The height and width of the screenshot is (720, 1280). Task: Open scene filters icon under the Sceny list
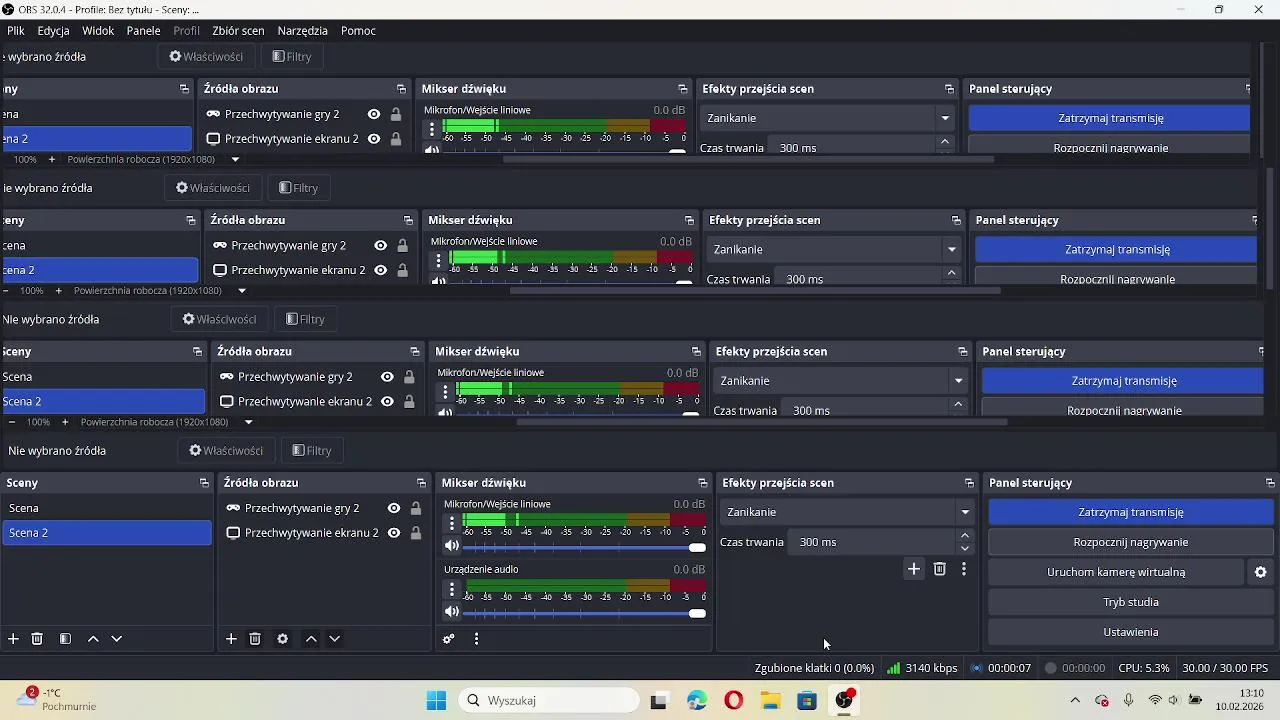pyautogui.click(x=65, y=639)
